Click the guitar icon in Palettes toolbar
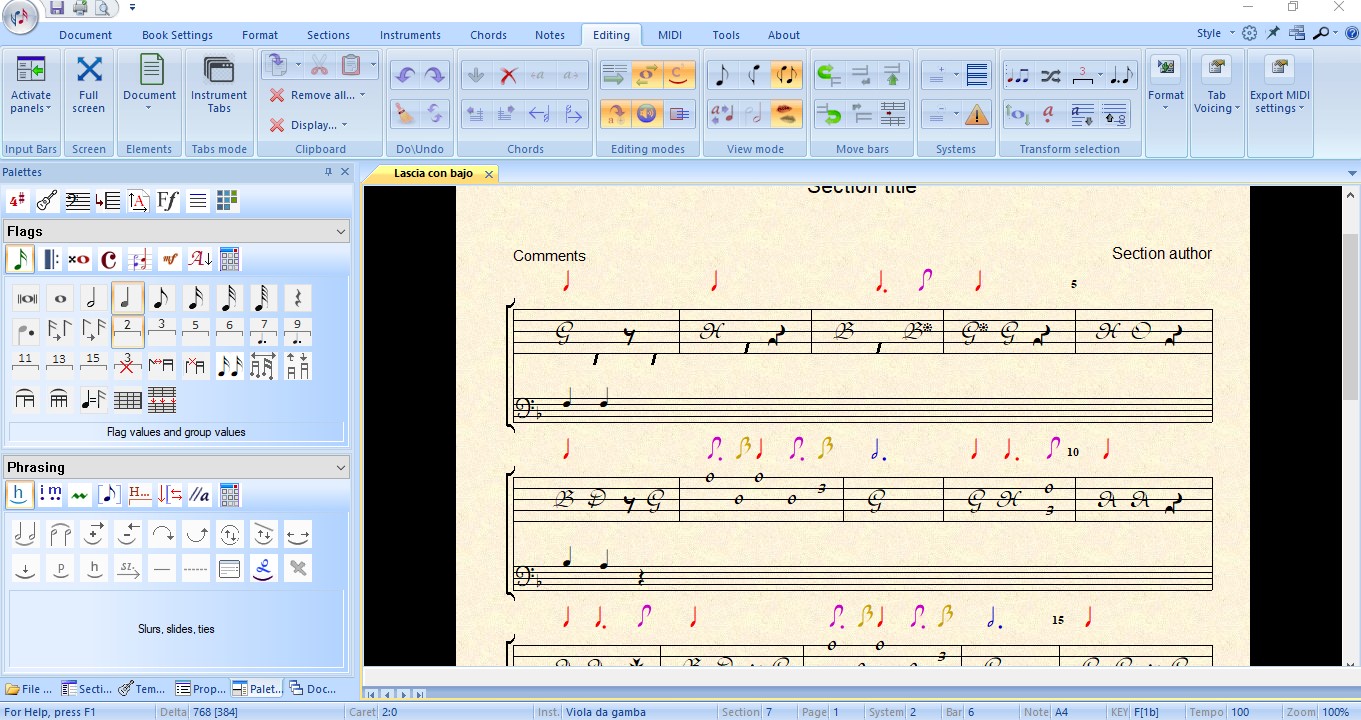Screen dimensions: 1361x720 [47, 201]
